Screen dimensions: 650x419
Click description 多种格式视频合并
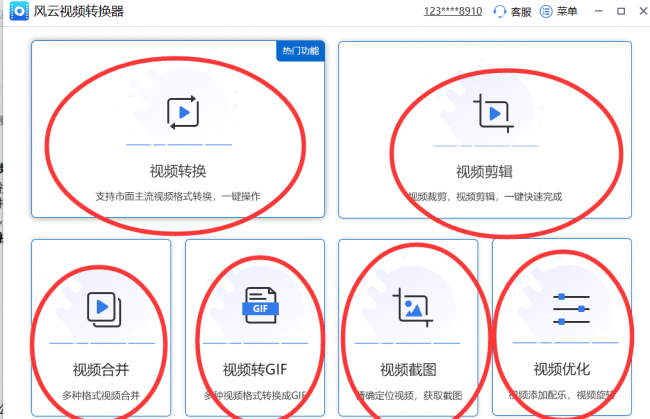click(101, 395)
